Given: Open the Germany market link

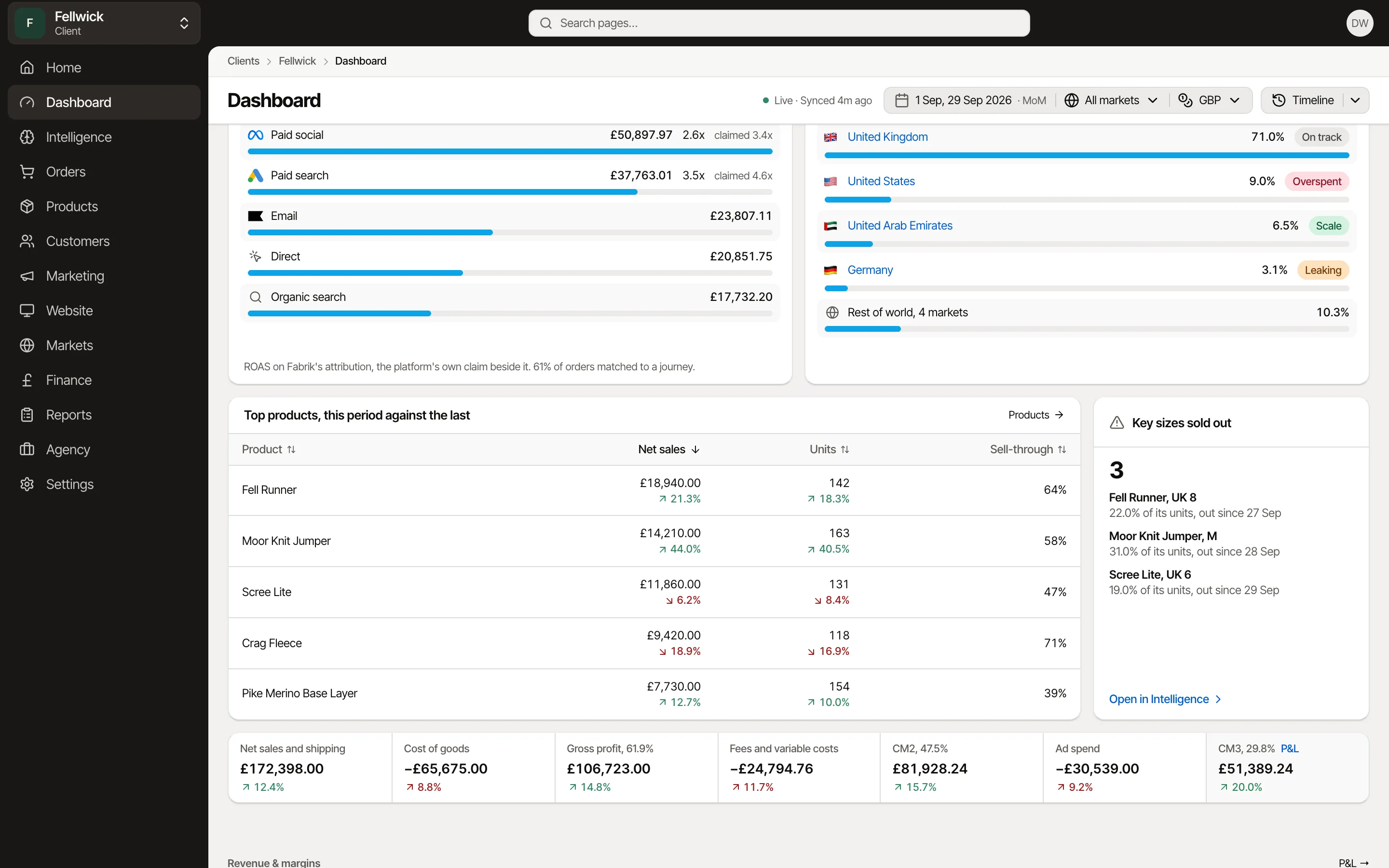Looking at the screenshot, I should 870,270.
